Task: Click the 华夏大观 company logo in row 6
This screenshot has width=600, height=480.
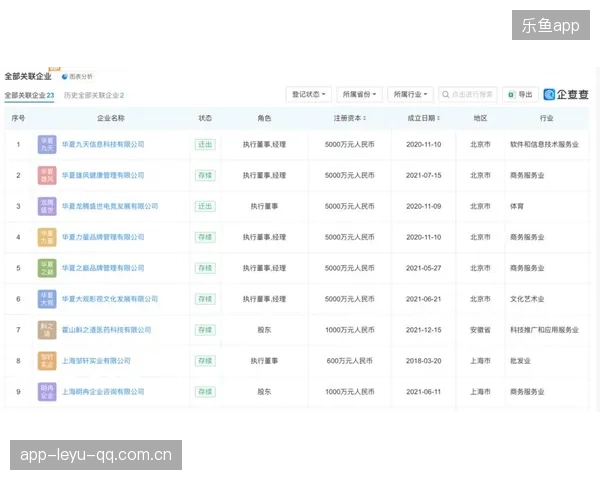Action: (x=47, y=299)
